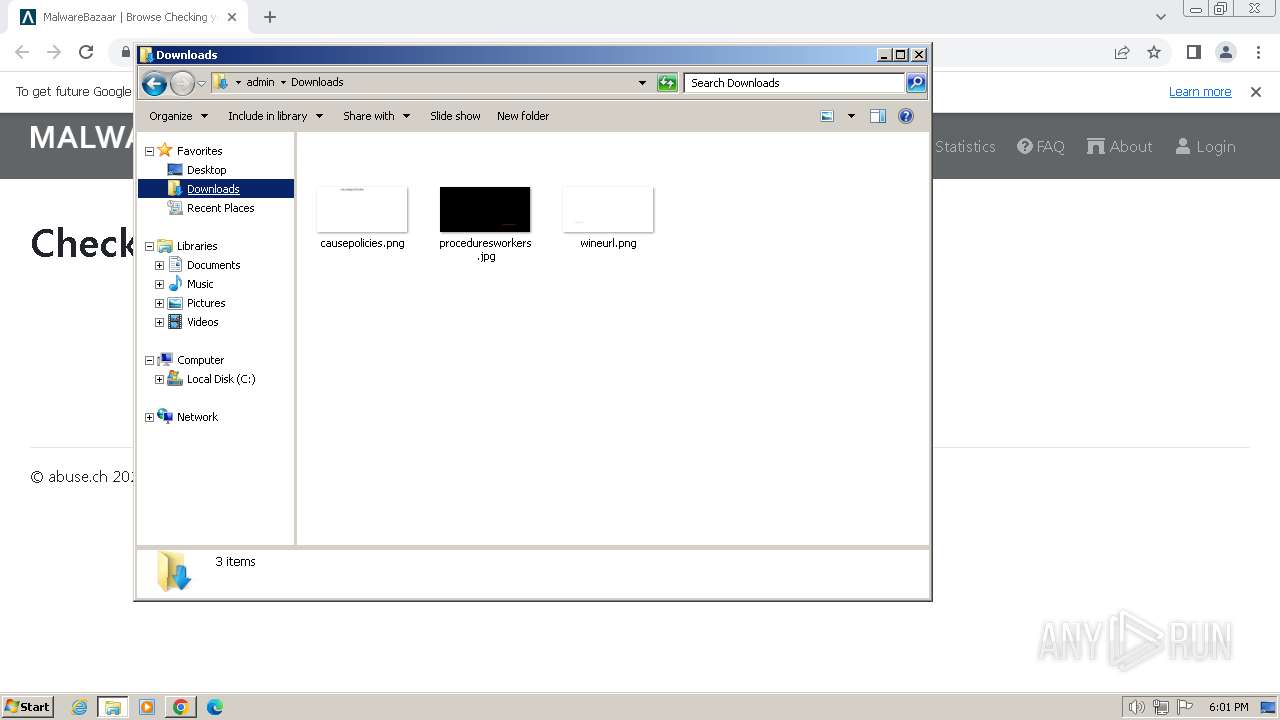The height and width of the screenshot is (720, 1280).
Task: Click the MalwareBazaar Login link
Action: 1205,146
